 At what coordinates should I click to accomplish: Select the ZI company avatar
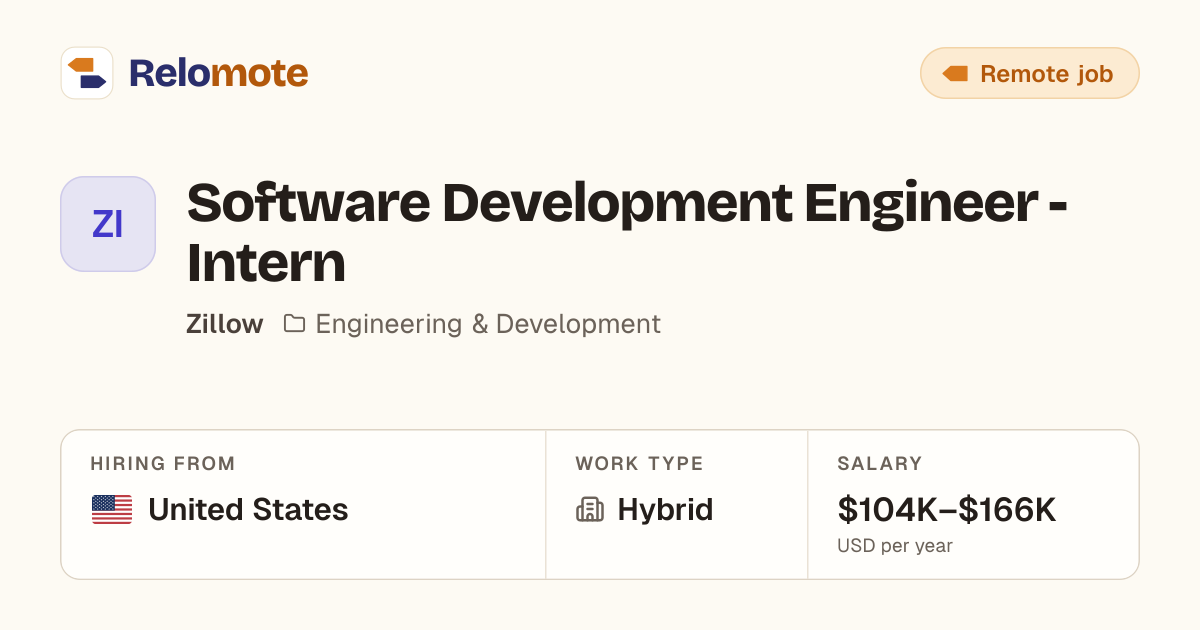[108, 224]
